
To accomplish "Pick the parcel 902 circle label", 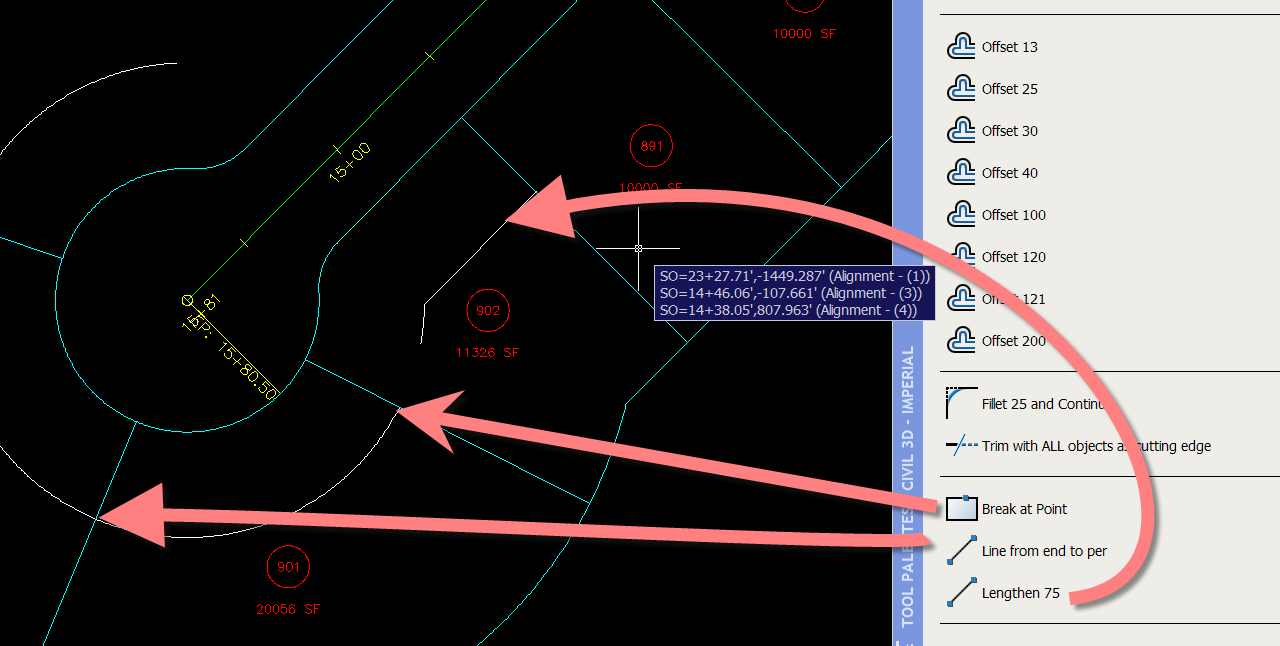I will (x=487, y=311).
